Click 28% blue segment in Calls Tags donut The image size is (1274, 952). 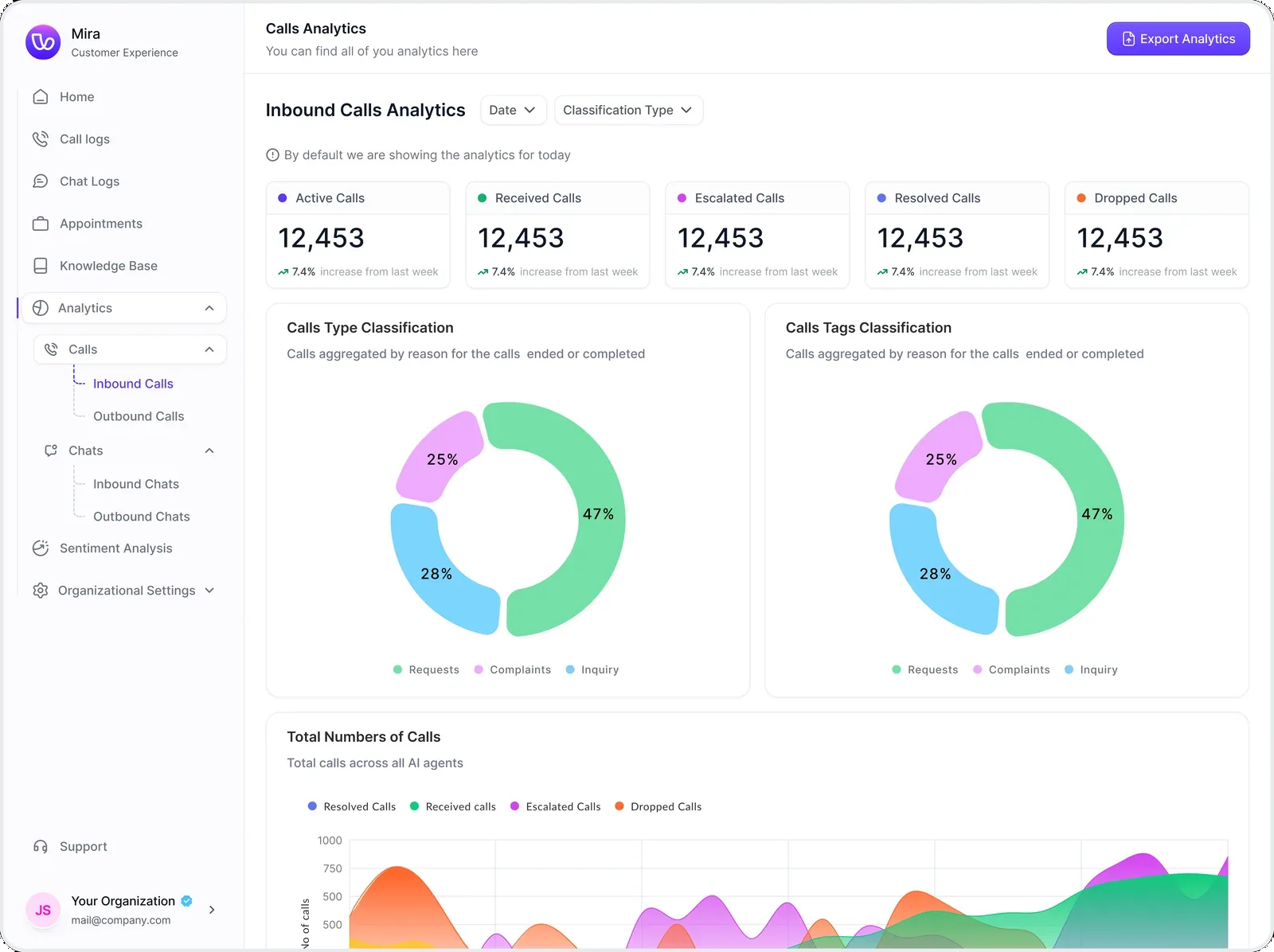935,574
